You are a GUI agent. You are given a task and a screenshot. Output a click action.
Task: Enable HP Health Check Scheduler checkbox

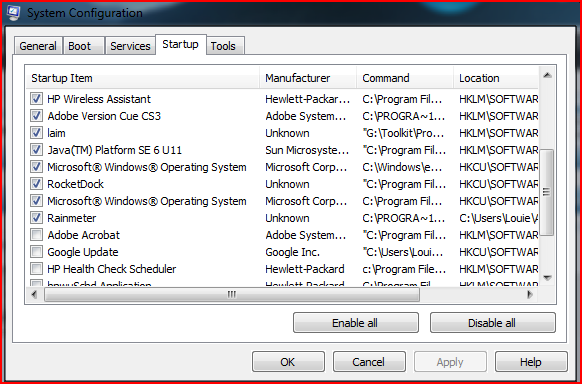point(36,269)
